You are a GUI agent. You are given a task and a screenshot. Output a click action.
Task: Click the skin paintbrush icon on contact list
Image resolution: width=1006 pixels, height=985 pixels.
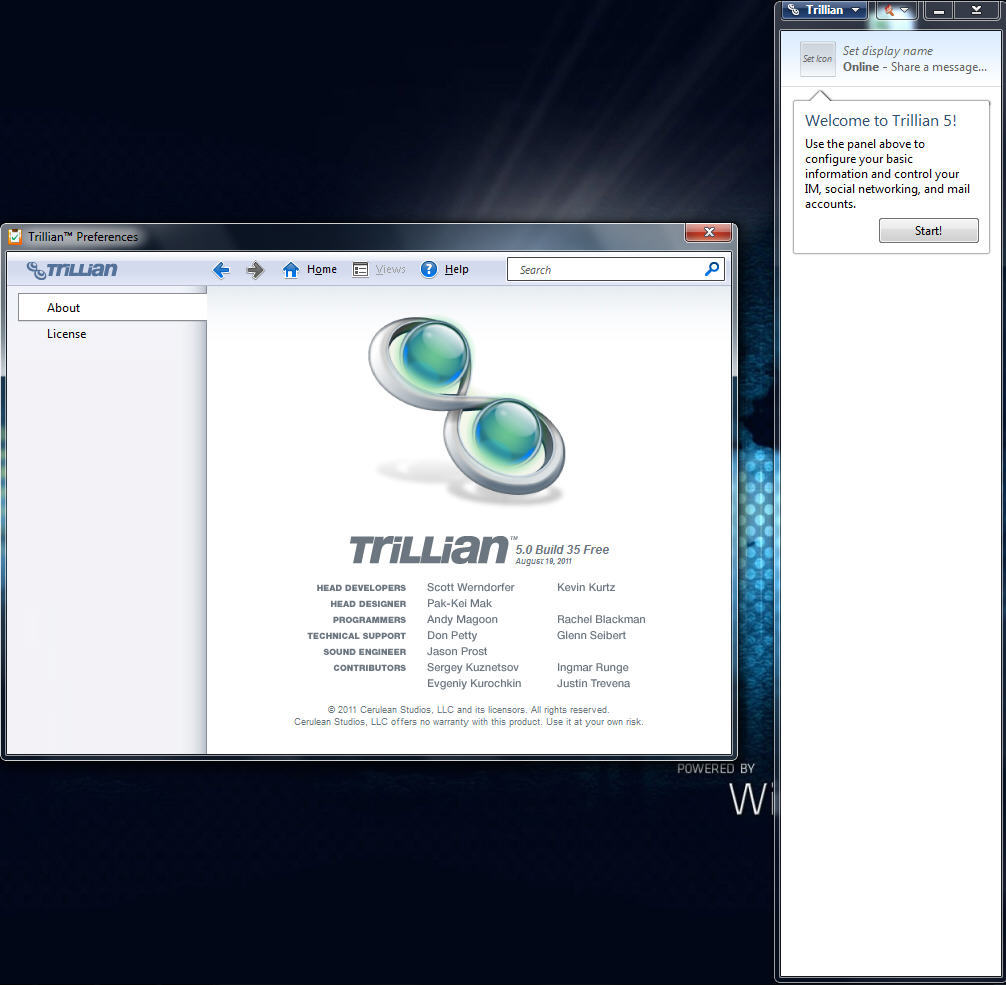[888, 11]
